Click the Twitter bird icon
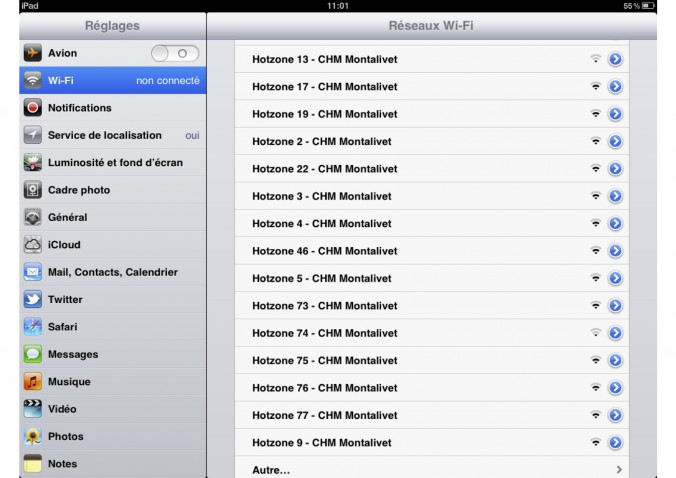Screen dimensions: 676x478 coord(33,299)
